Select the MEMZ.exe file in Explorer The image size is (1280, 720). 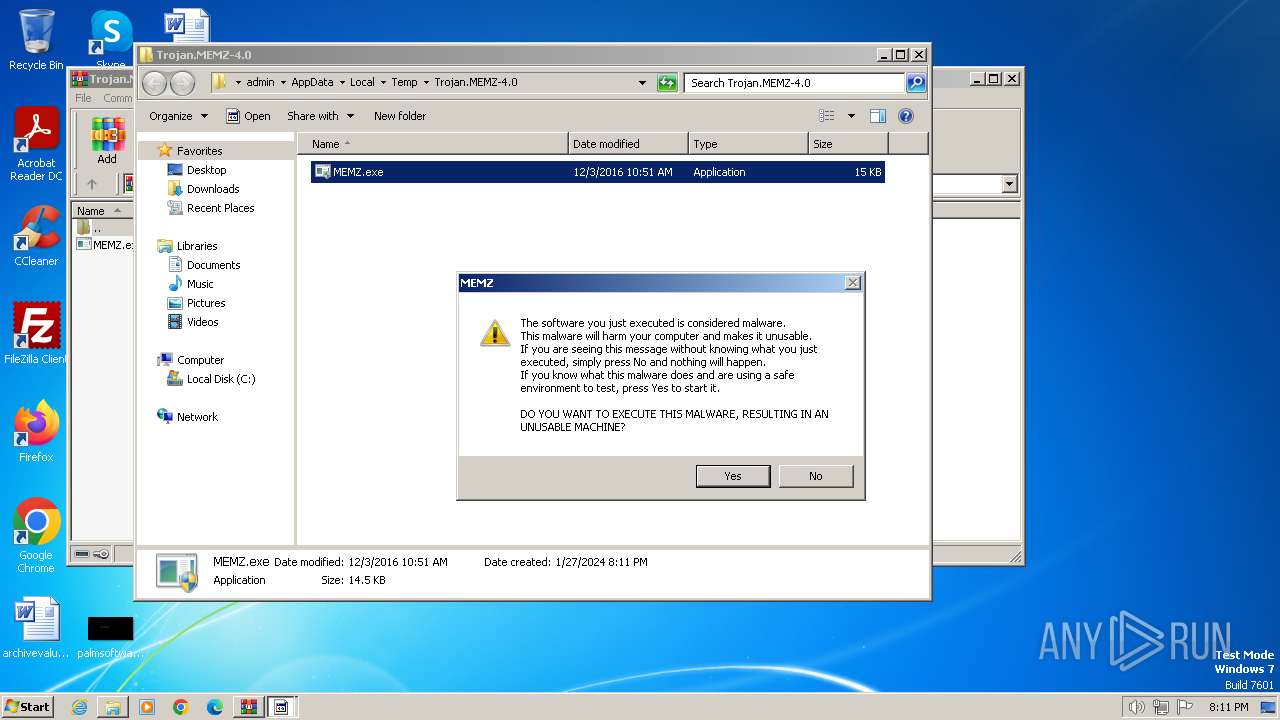click(x=597, y=172)
